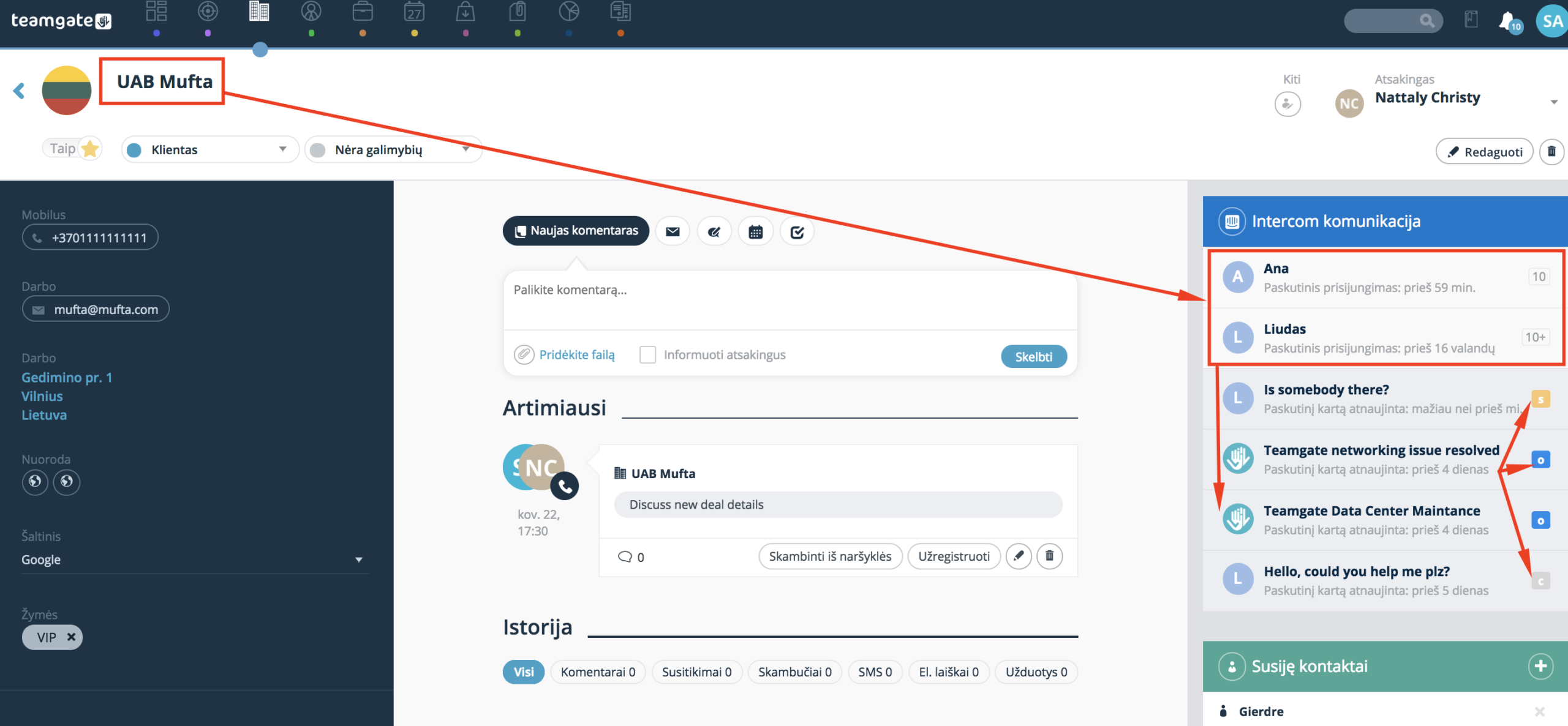
Task: Open the pie chart insights icon
Action: pos(569,12)
